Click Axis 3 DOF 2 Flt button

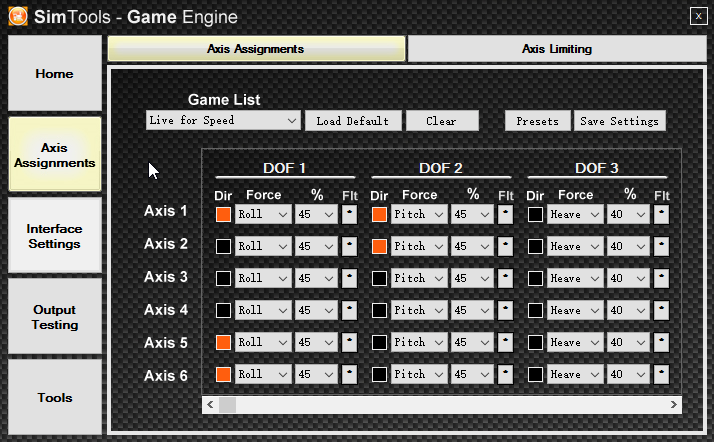pyautogui.click(x=505, y=278)
